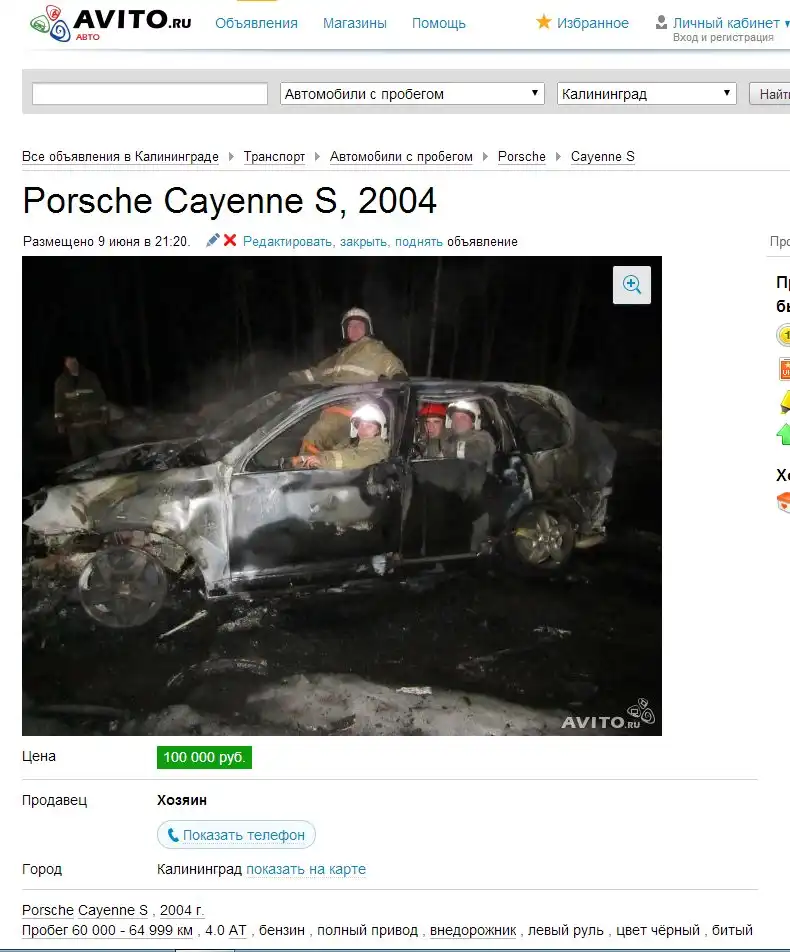Click the yellow highlighter icon in sidebar
Image resolution: width=790 pixels, height=952 pixels.
(x=784, y=402)
